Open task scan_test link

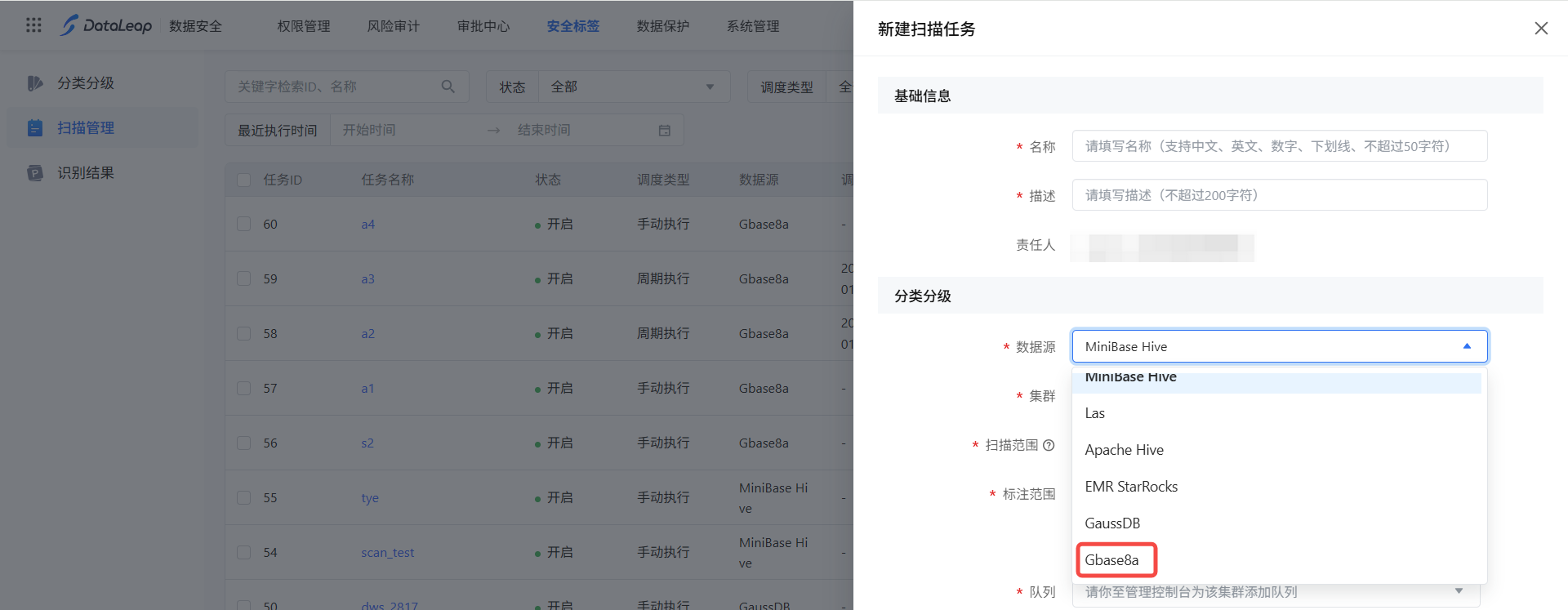(x=388, y=552)
